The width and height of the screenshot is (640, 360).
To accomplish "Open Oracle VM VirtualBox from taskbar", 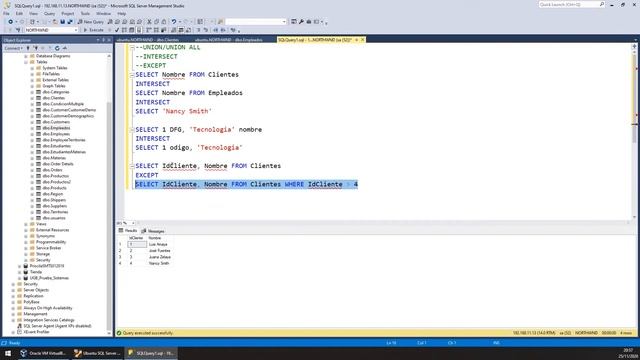I will point(43,353).
